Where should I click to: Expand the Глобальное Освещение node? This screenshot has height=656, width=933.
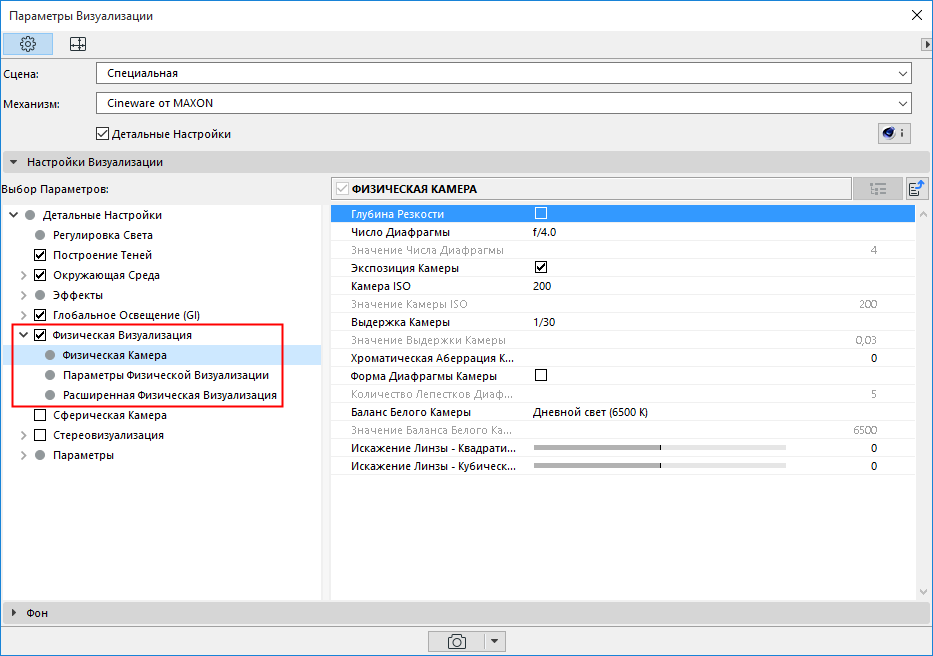click(24, 315)
